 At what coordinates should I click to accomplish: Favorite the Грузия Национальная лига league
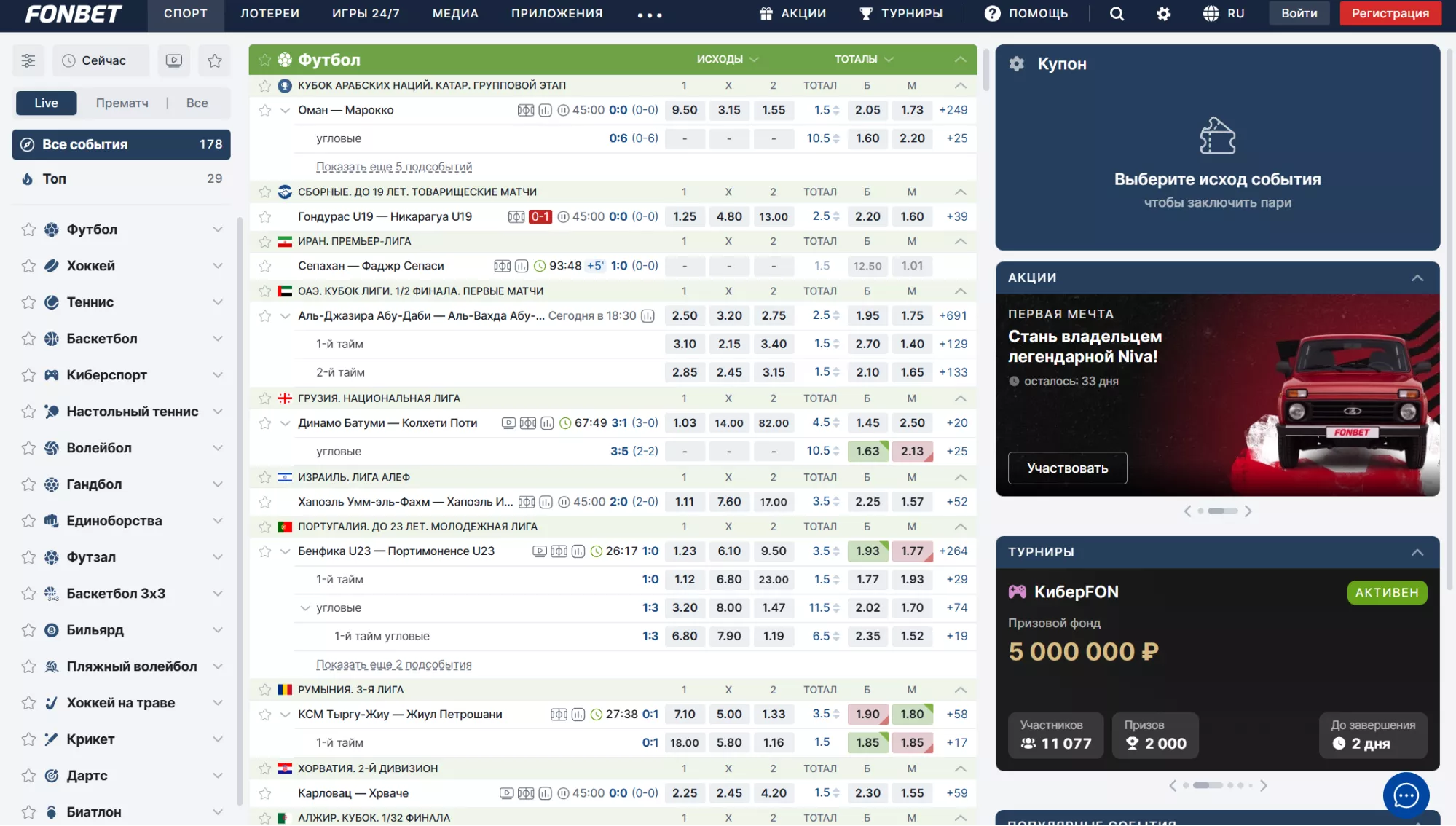tap(265, 398)
